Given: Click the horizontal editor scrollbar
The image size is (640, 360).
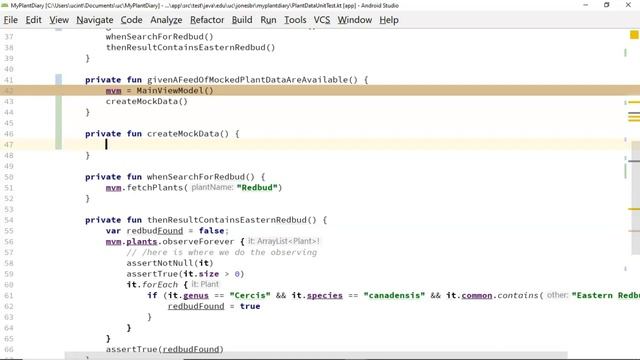Looking at the screenshot, I should tap(316, 356).
